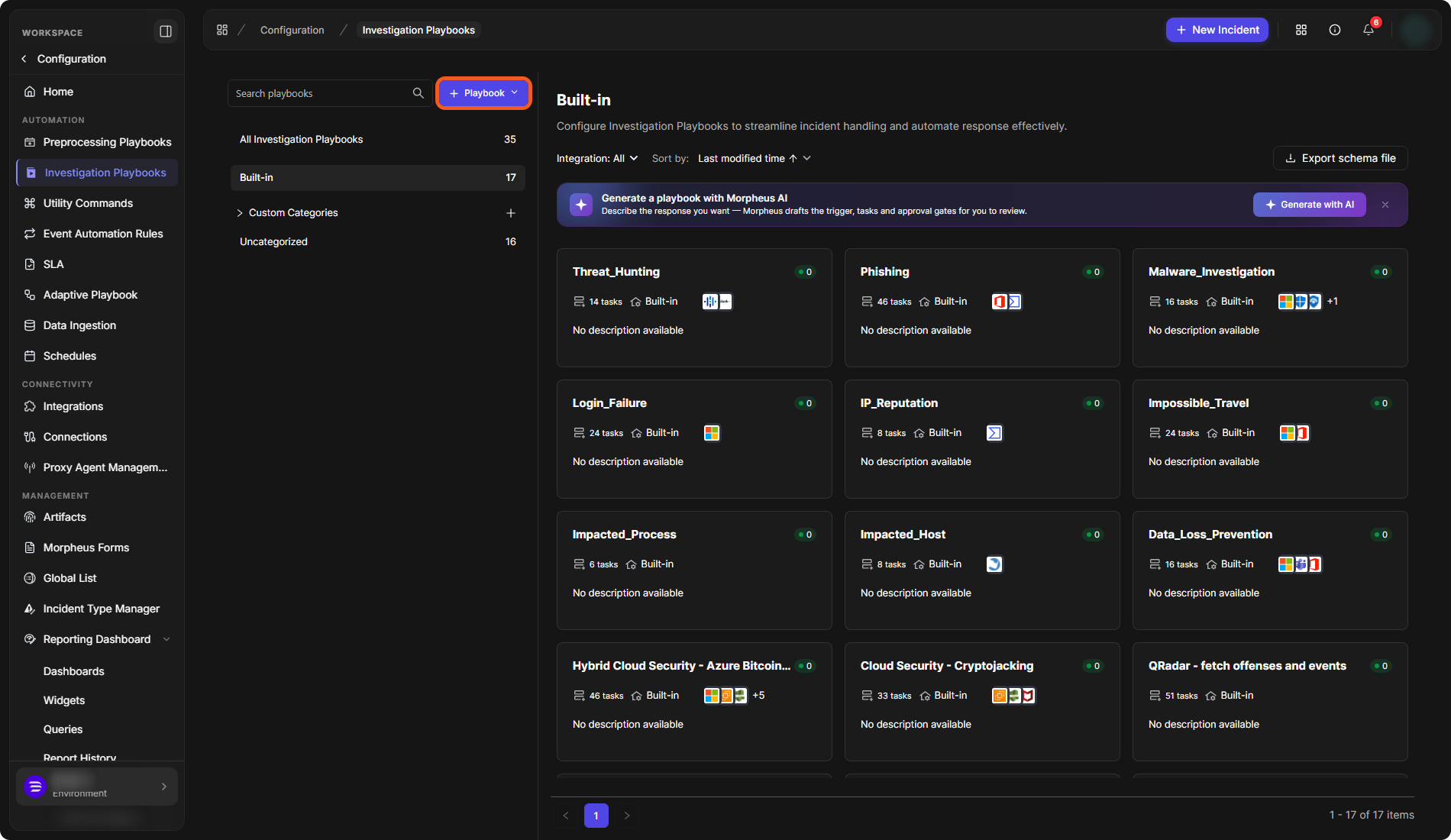Click Generate with AI button
This screenshot has width=1451, height=840.
(x=1309, y=205)
